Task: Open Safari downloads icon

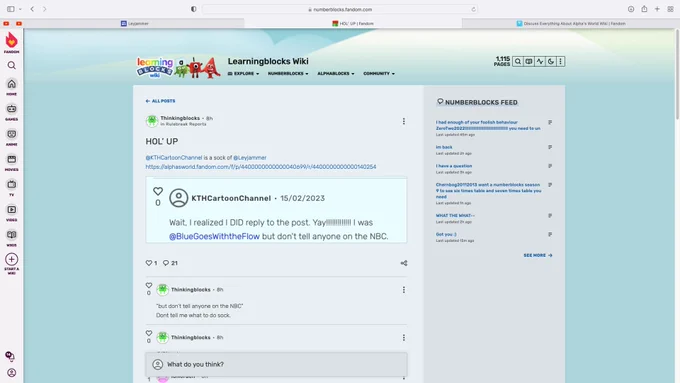Action: point(631,9)
